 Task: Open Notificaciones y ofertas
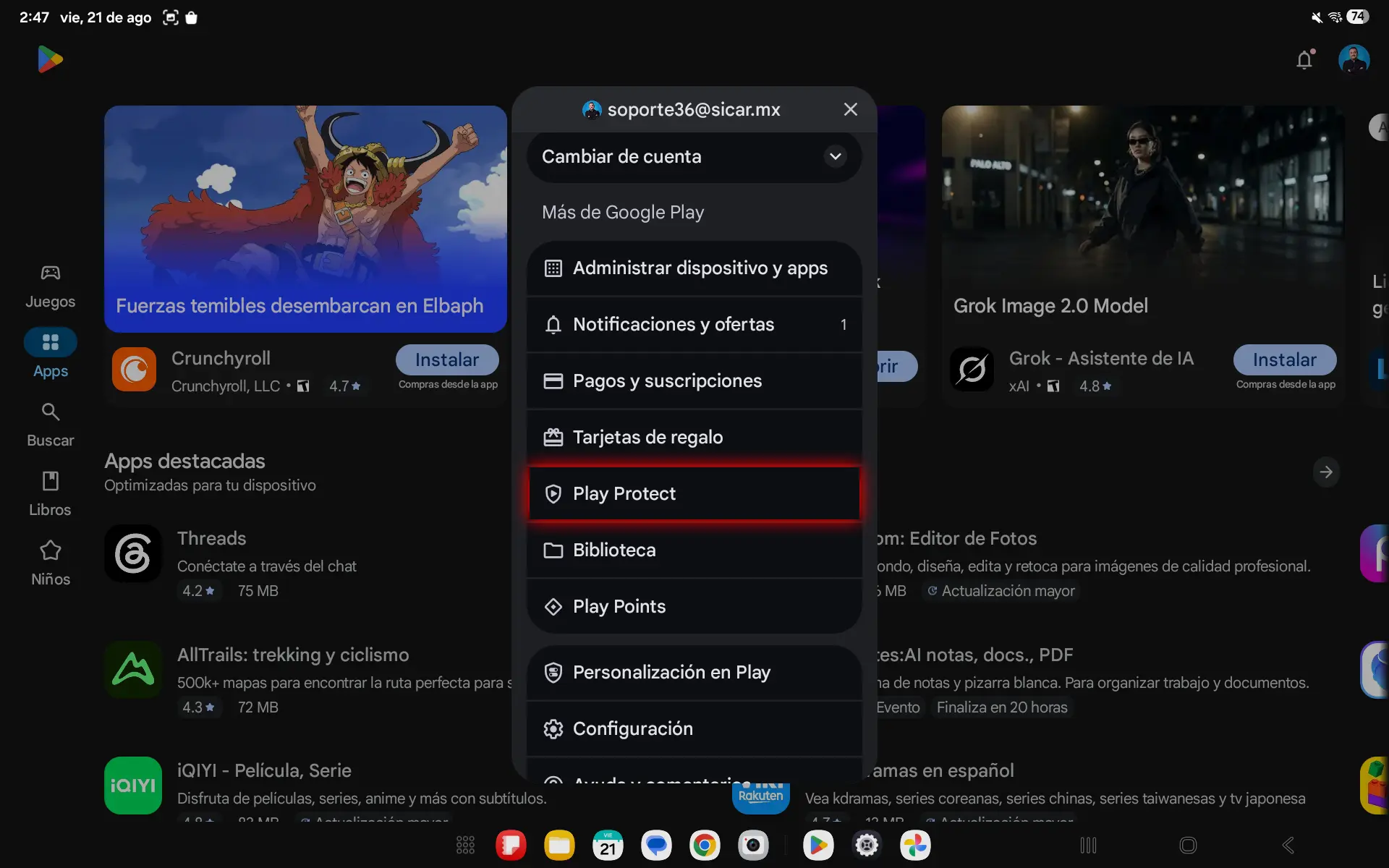[x=694, y=325]
